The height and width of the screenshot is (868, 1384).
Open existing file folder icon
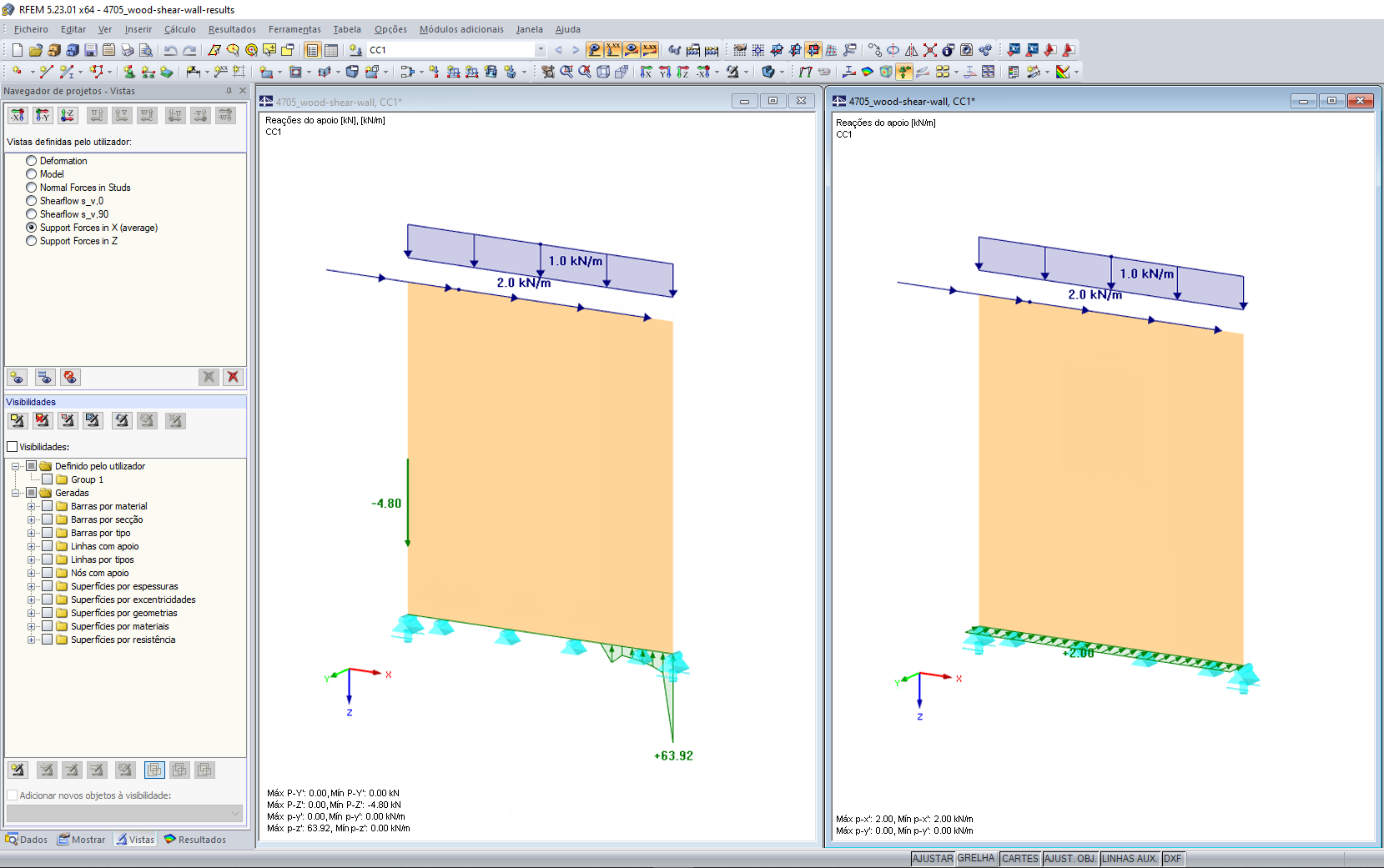point(36,50)
